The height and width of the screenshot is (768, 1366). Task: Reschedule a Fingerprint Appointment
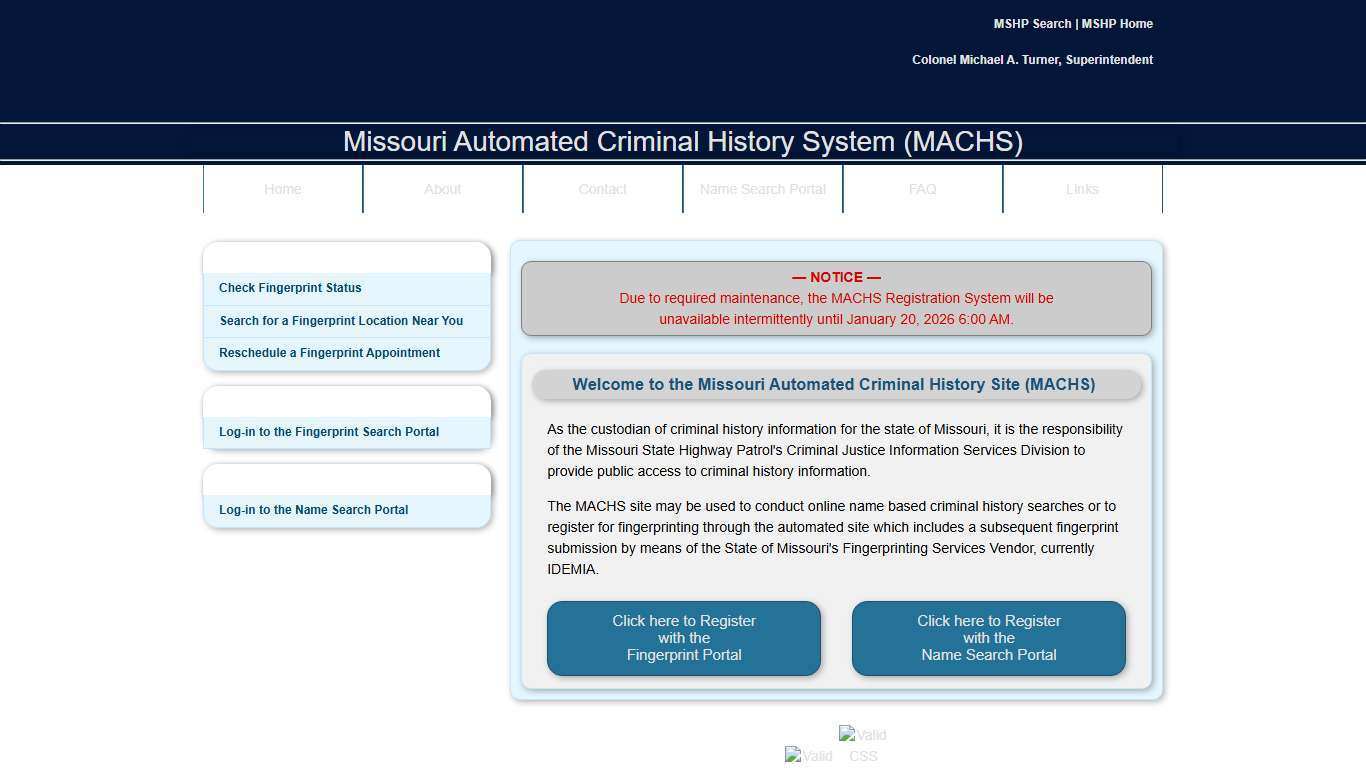pos(329,352)
